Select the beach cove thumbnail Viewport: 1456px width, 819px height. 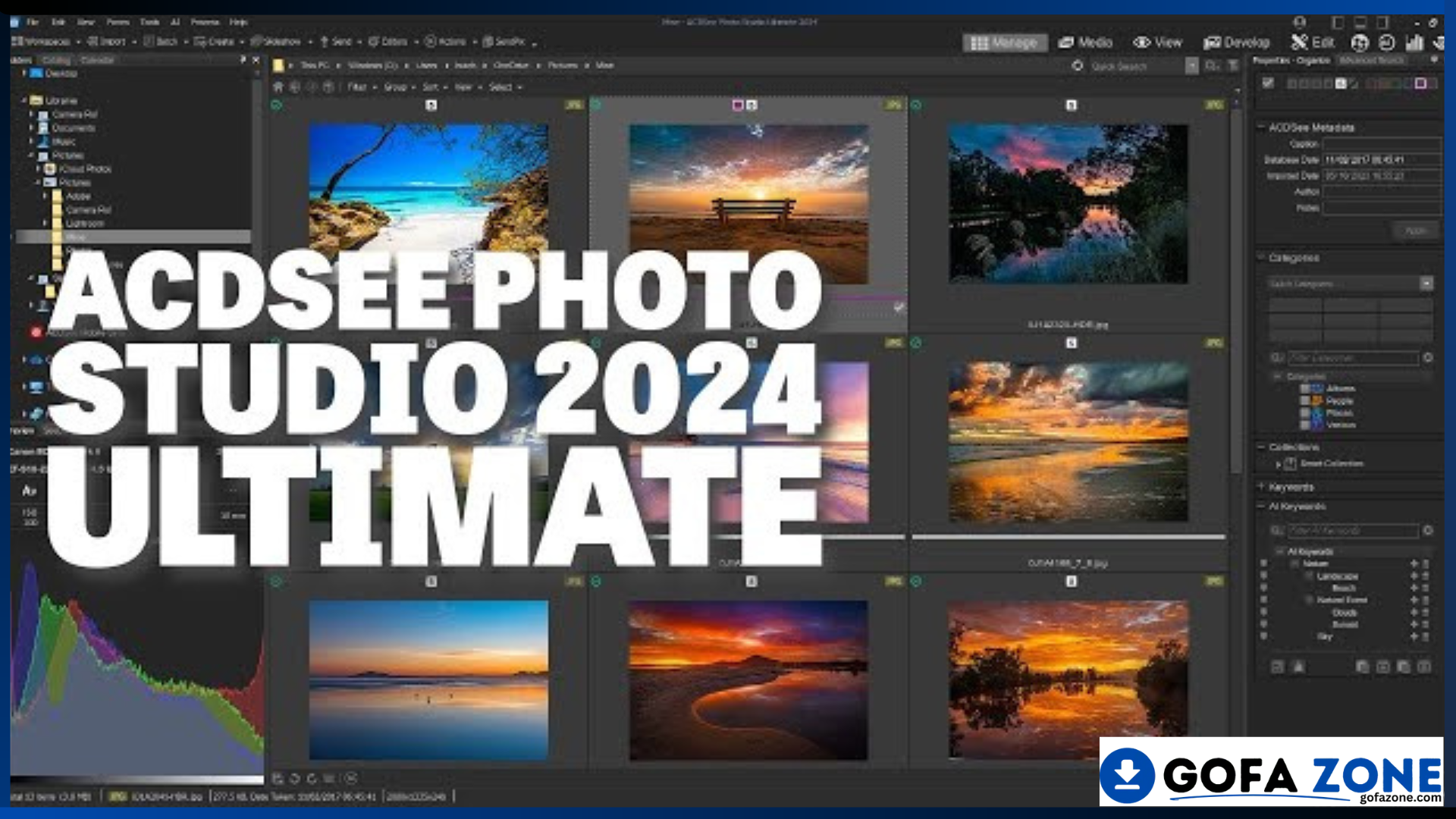pos(428,205)
